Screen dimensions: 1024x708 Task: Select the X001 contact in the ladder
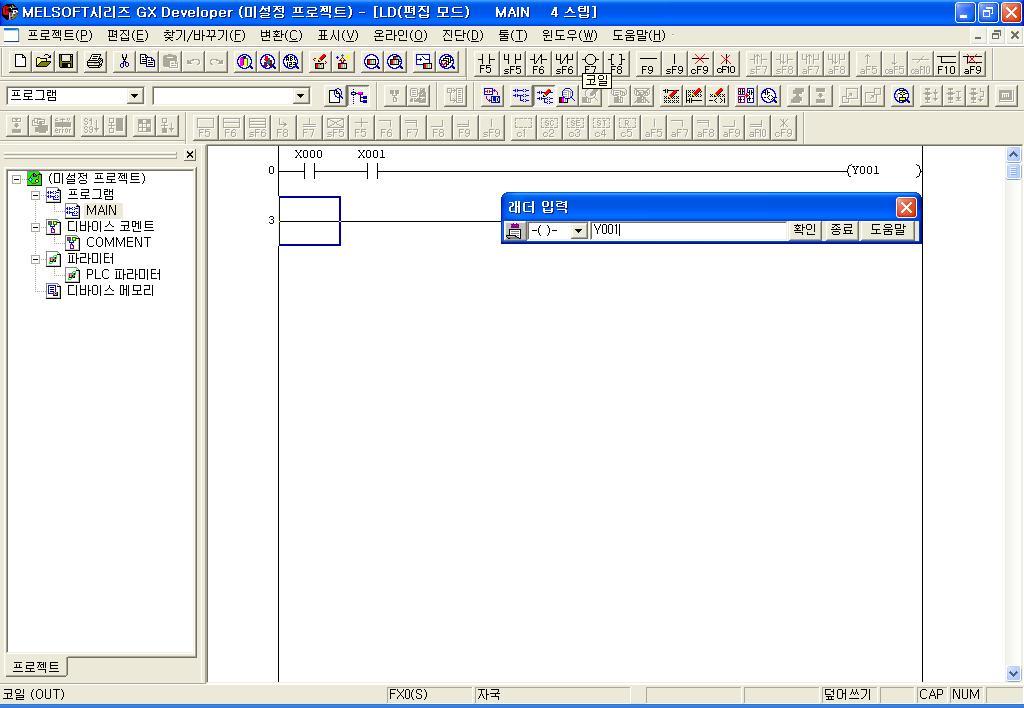(x=372, y=171)
